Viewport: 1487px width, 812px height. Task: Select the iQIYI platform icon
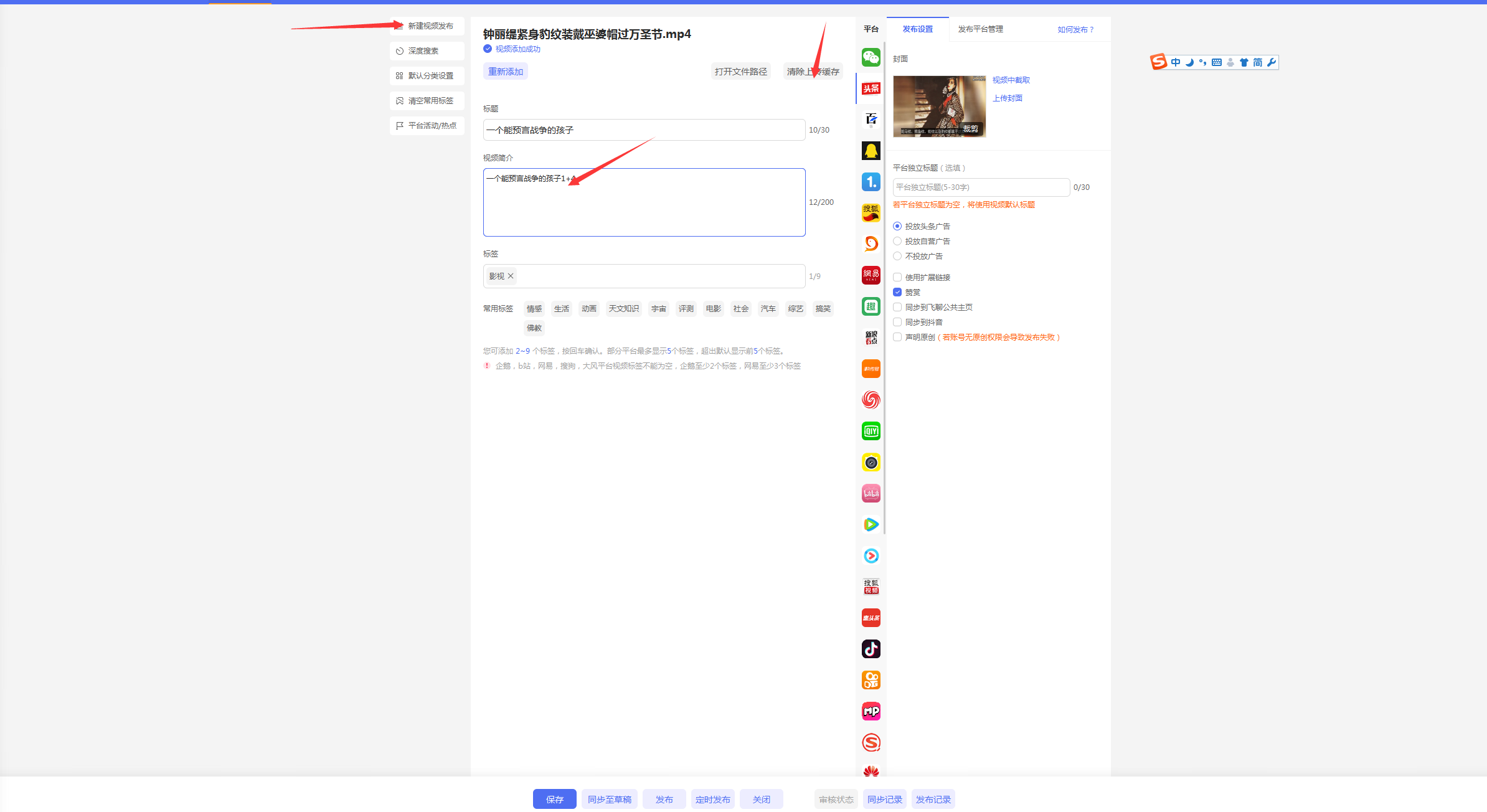(x=871, y=431)
